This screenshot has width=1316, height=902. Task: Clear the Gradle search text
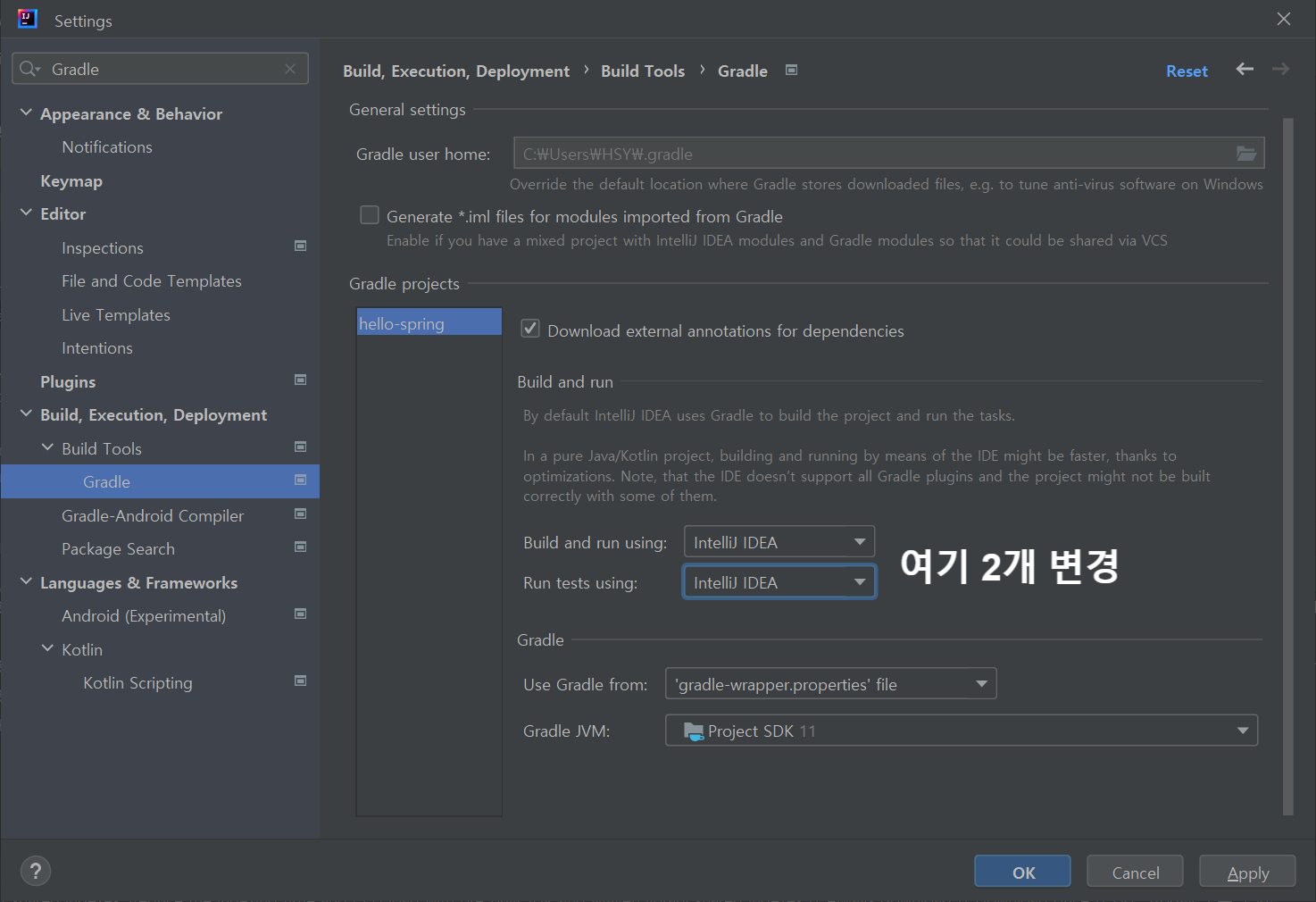pos(290,69)
